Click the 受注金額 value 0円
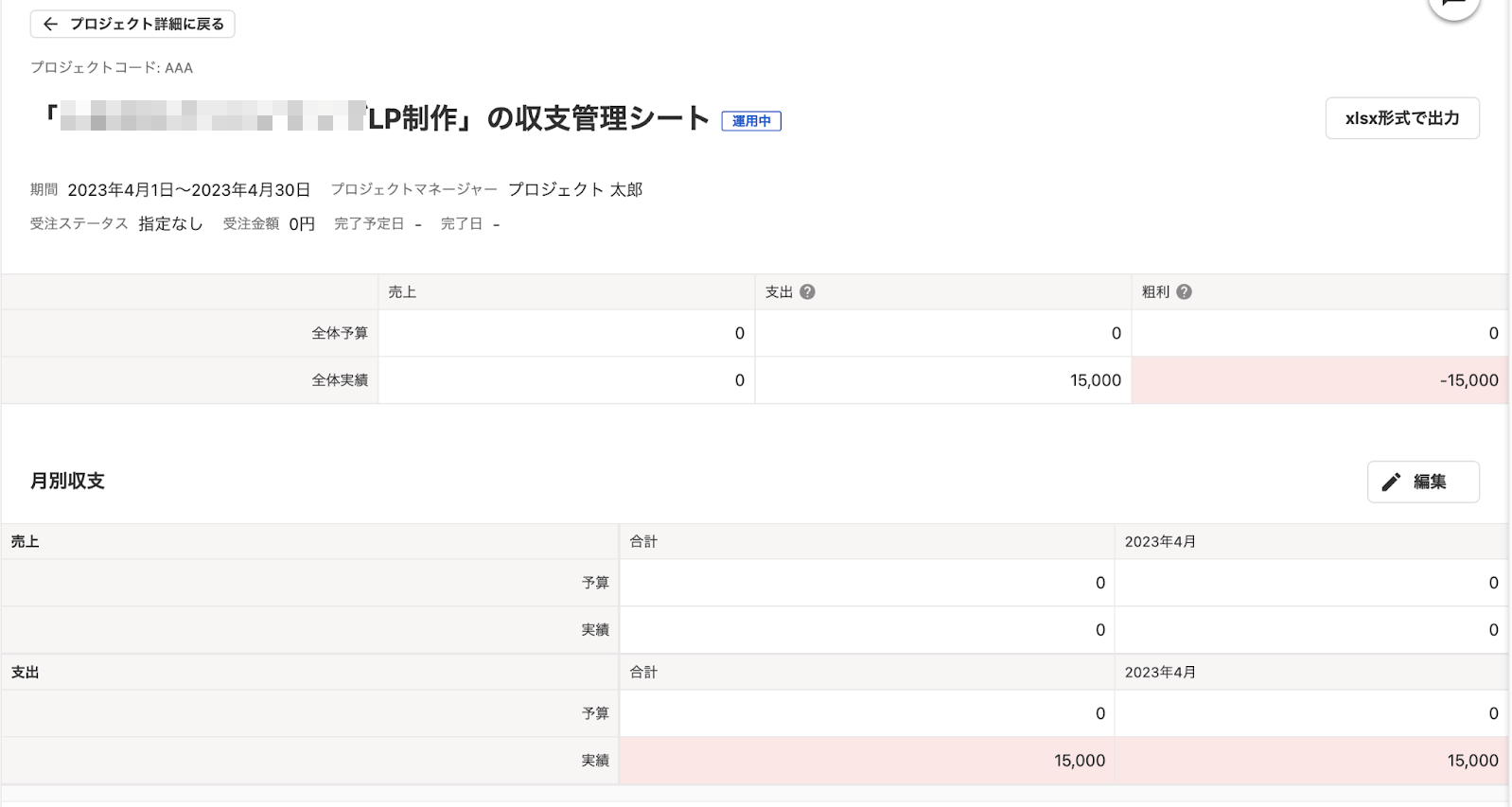Screen dimensions: 1512x807 coord(302,224)
